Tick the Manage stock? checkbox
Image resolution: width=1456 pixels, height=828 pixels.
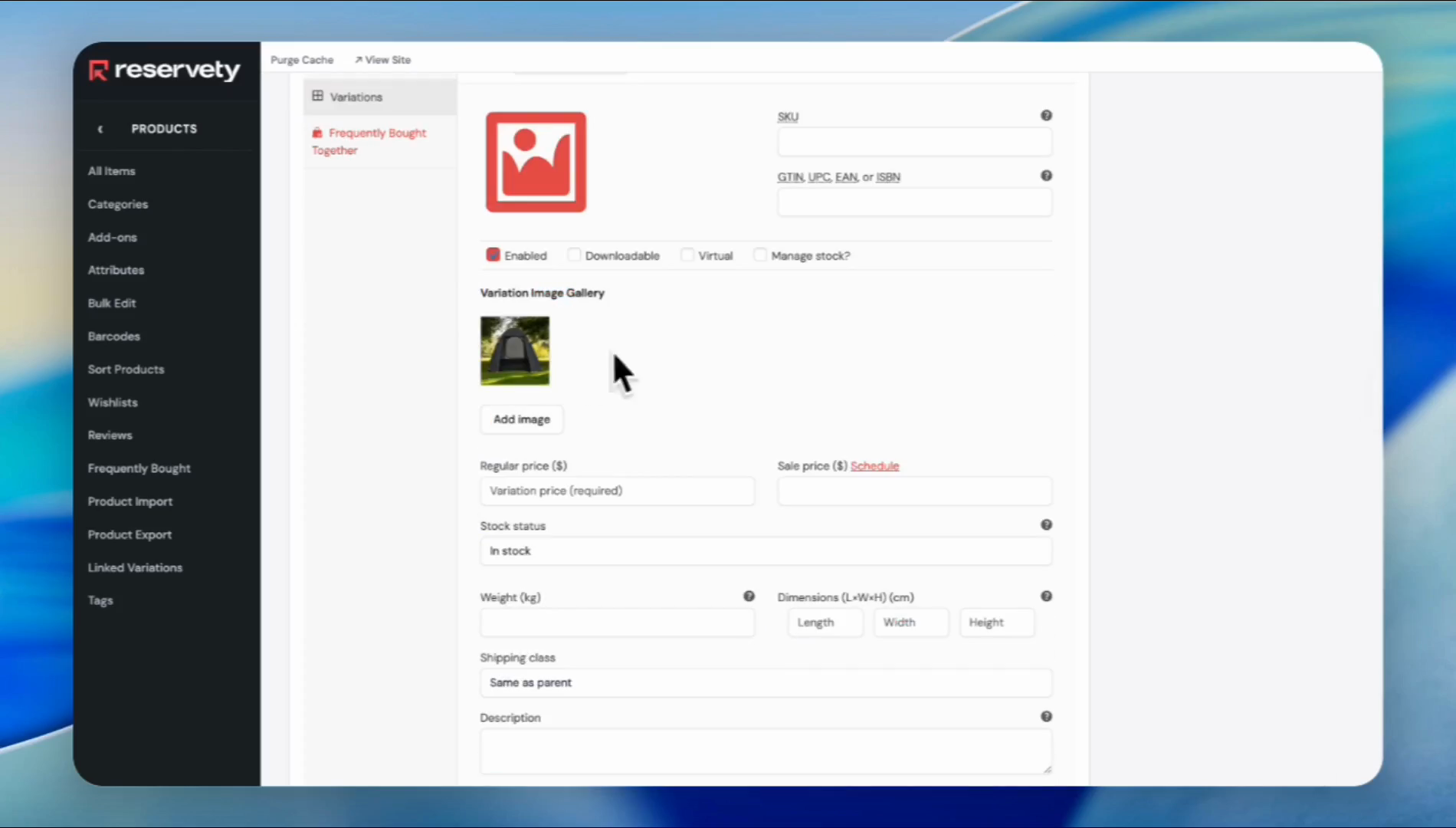tap(759, 255)
